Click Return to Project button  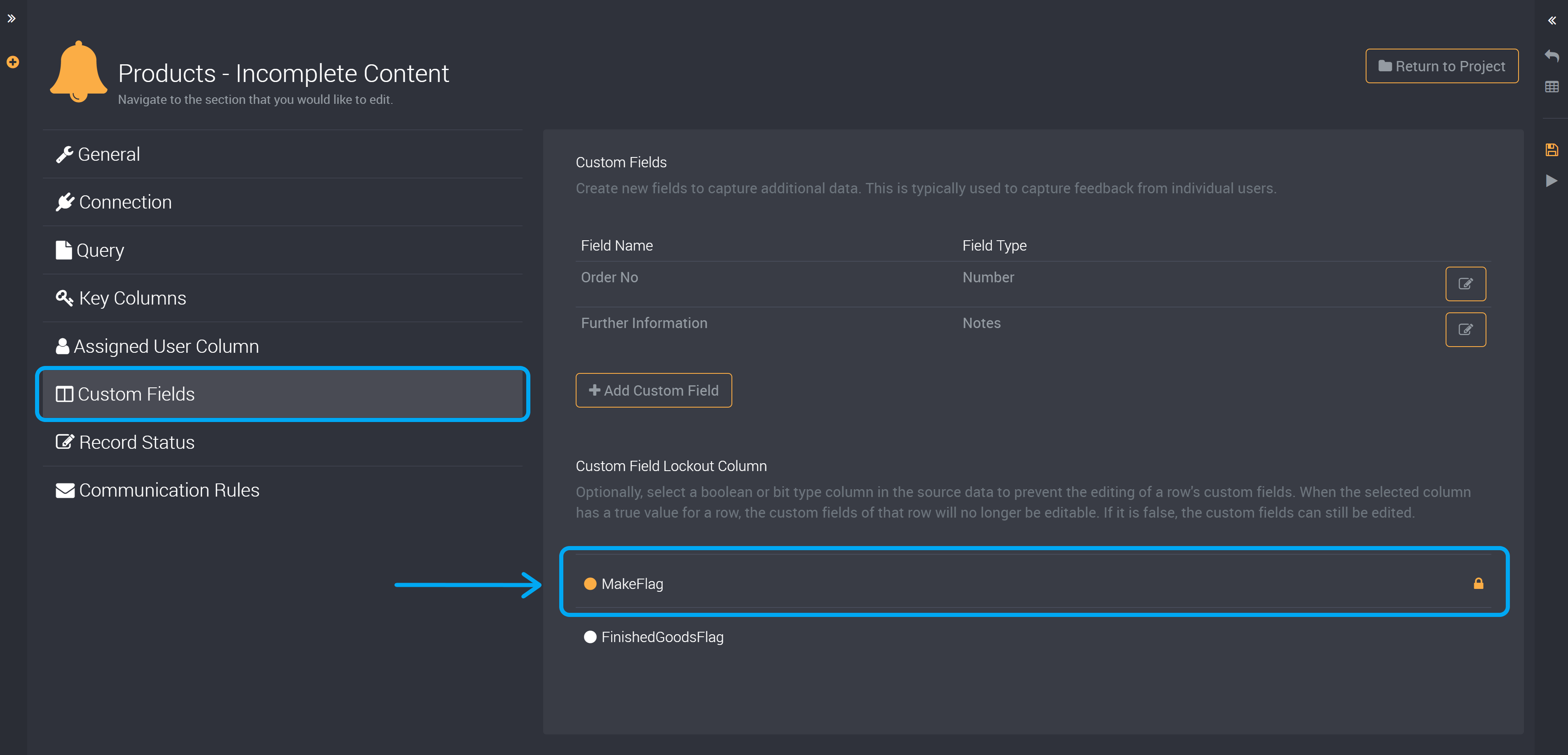[x=1441, y=66]
